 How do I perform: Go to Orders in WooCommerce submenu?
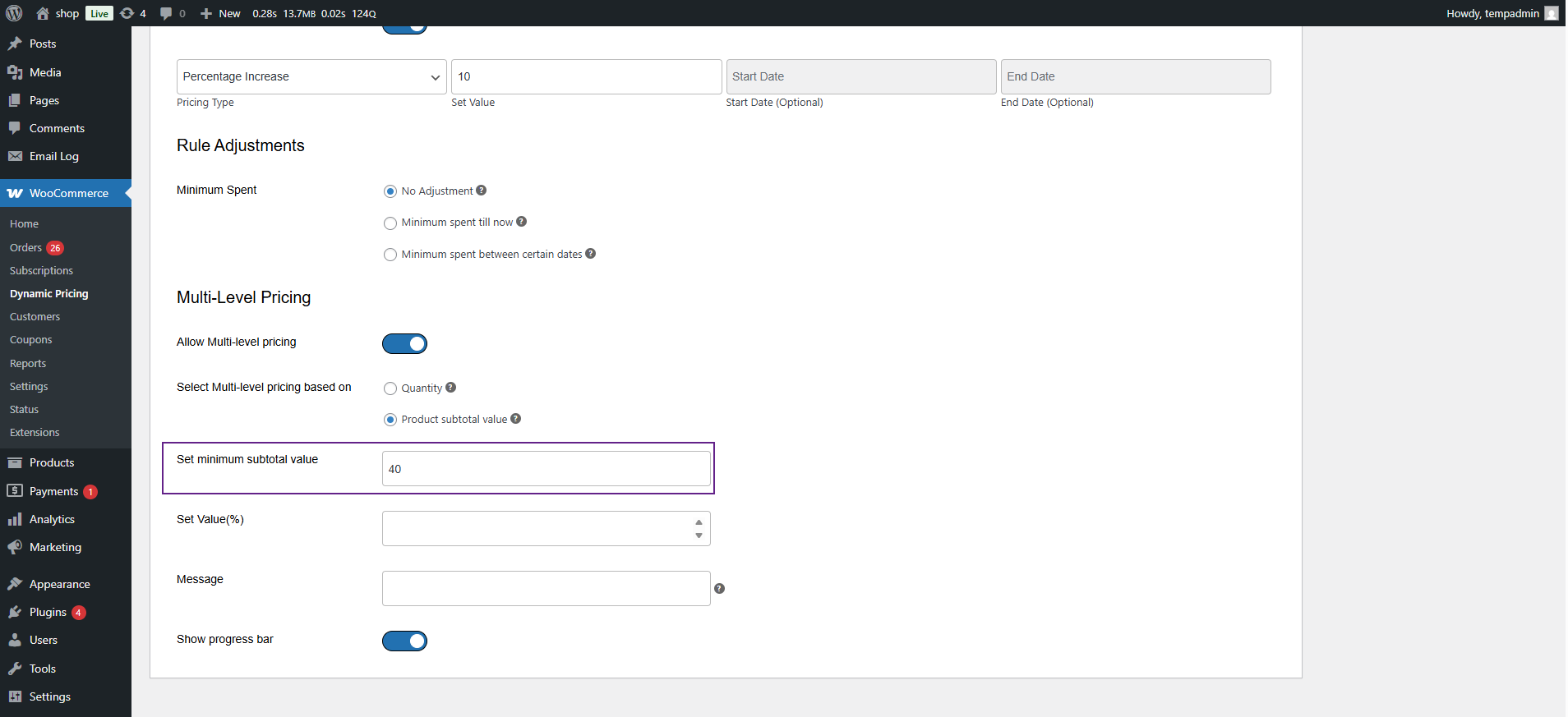pyautogui.click(x=25, y=247)
